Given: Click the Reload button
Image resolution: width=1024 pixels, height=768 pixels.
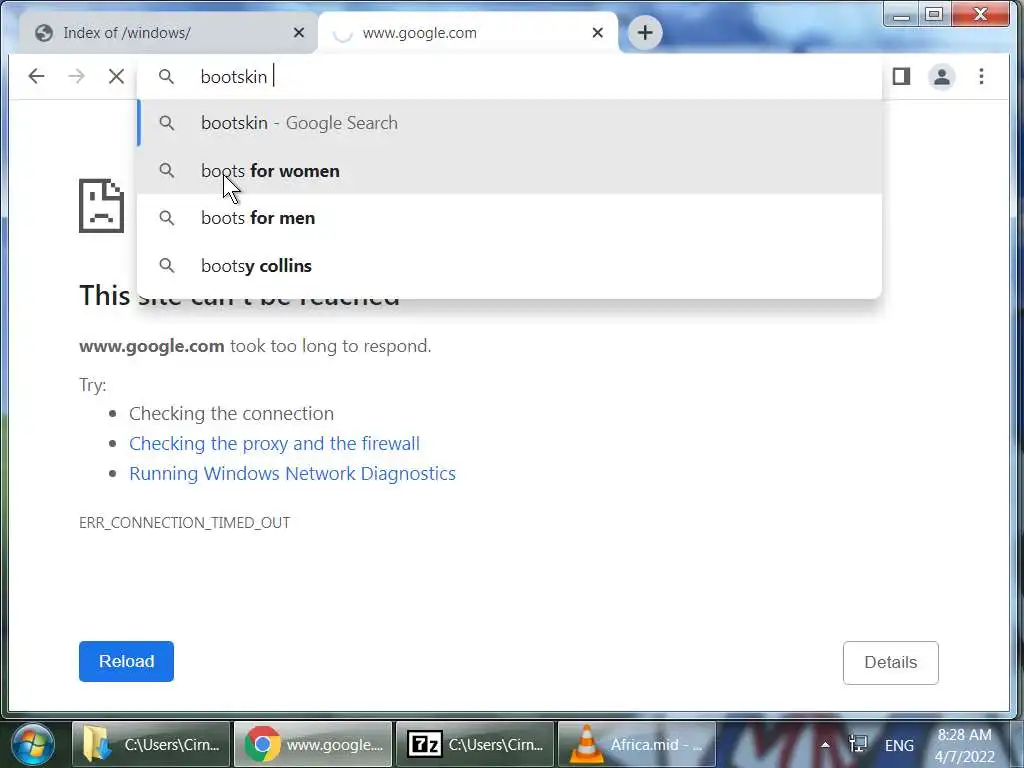Looking at the screenshot, I should [126, 661].
